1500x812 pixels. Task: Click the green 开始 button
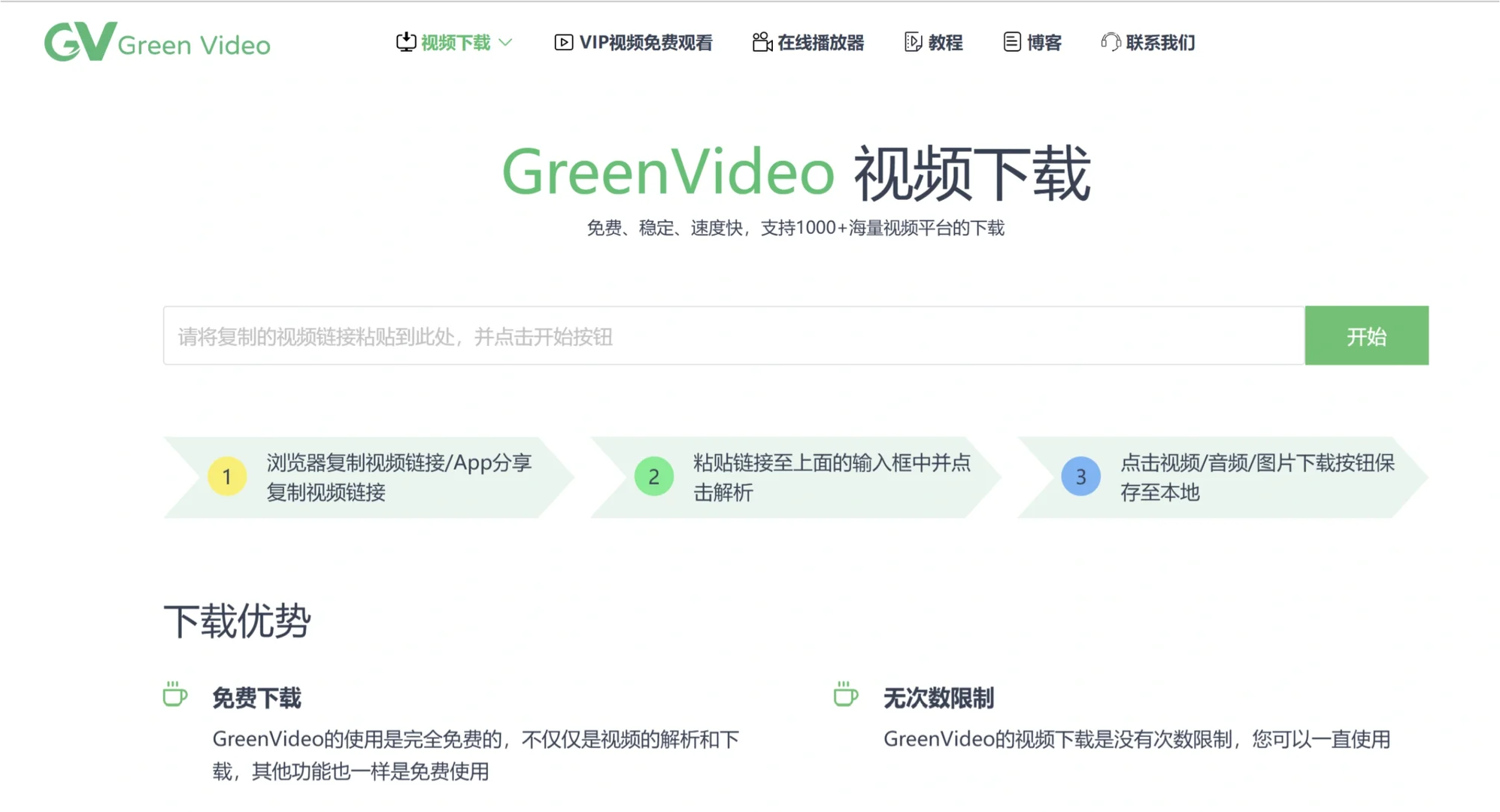(x=1366, y=336)
